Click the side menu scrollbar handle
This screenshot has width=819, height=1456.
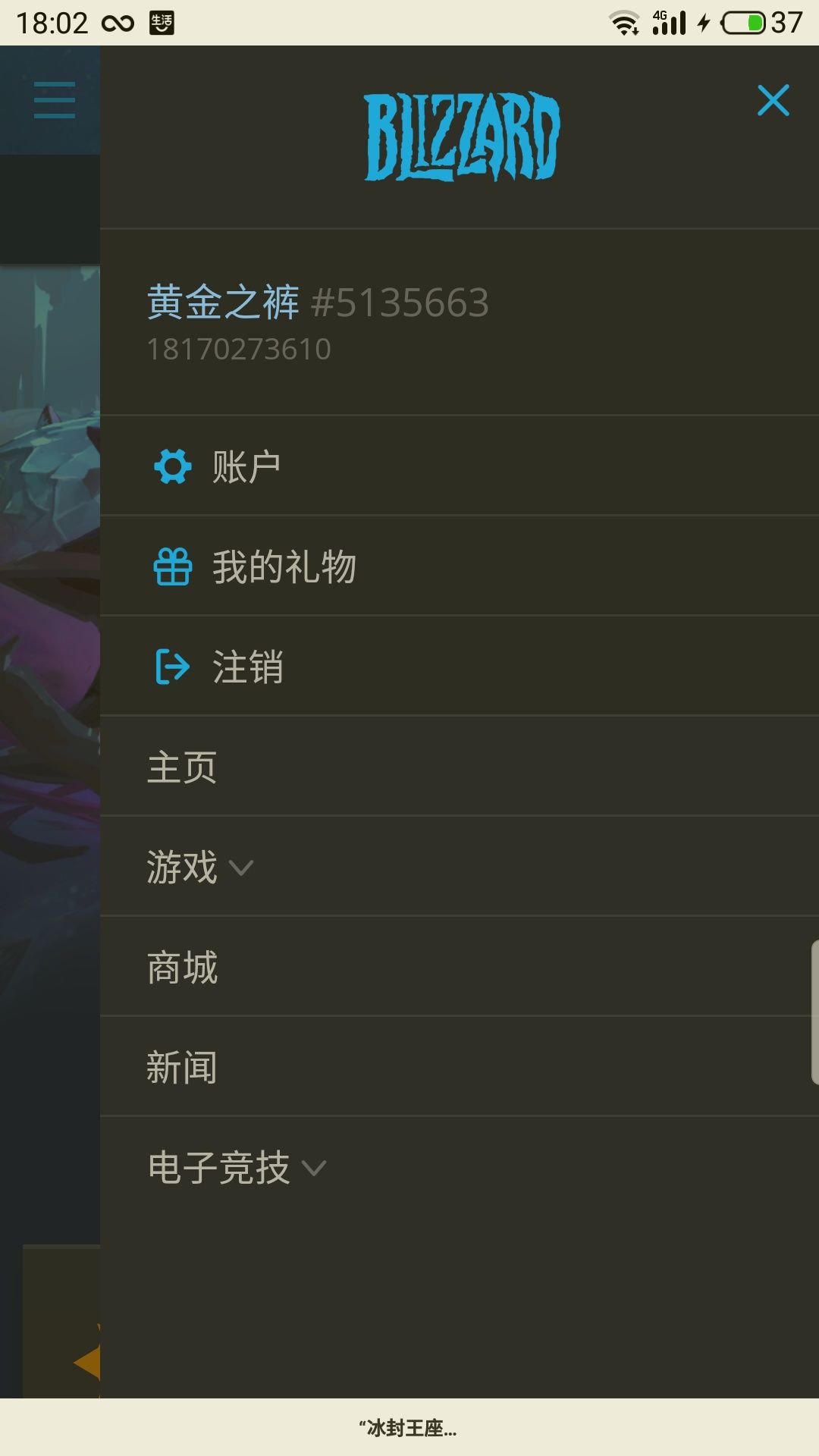815,1012
